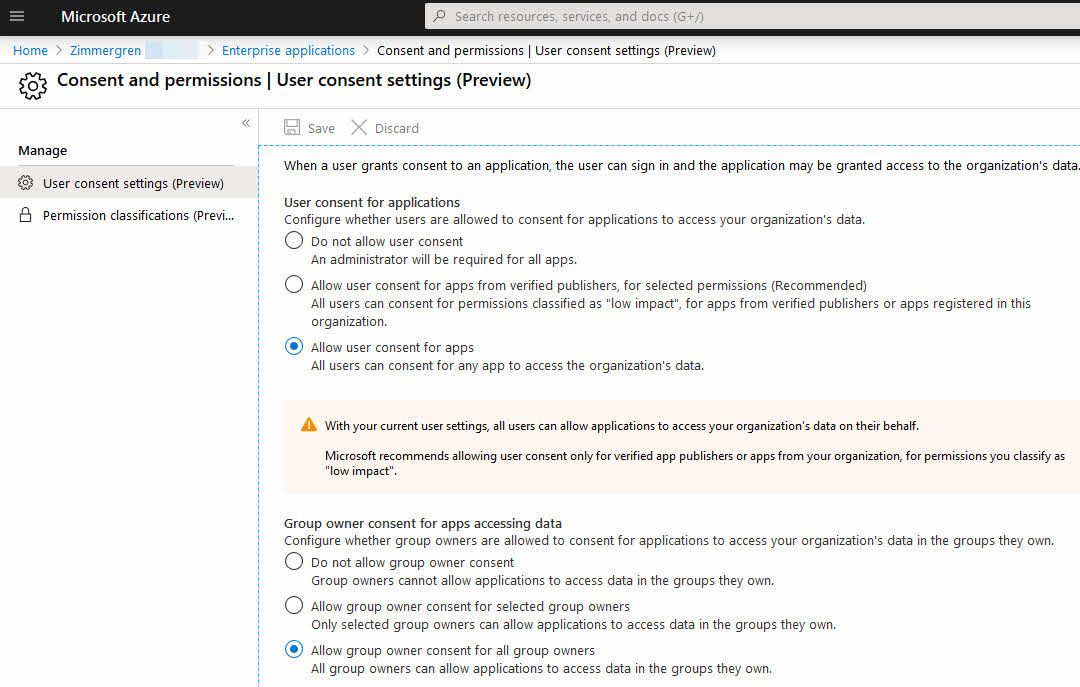Select consent for verified publishers option
The height and width of the screenshot is (687, 1080).
click(294, 285)
